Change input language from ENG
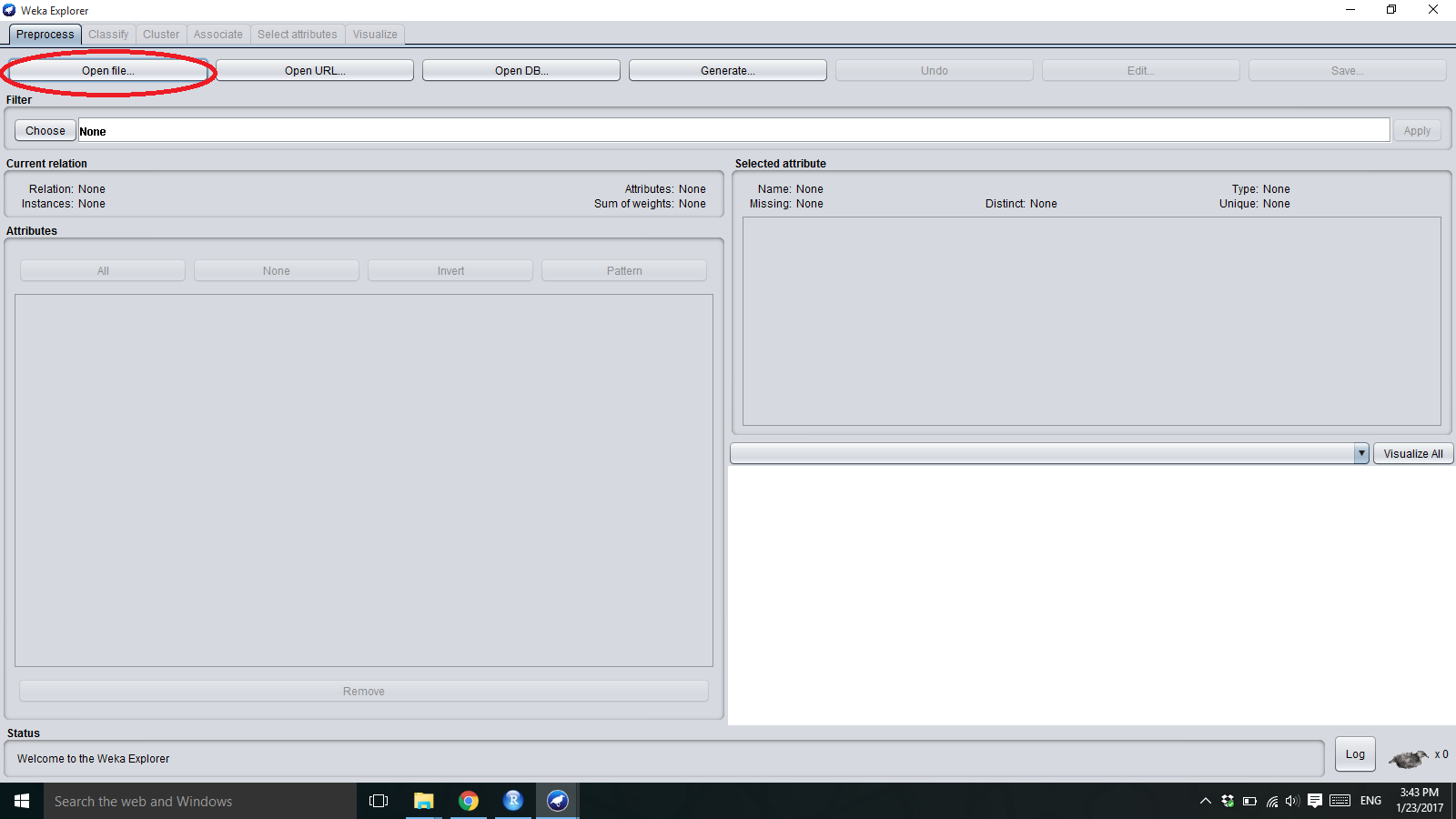The image size is (1456, 819). [1370, 801]
